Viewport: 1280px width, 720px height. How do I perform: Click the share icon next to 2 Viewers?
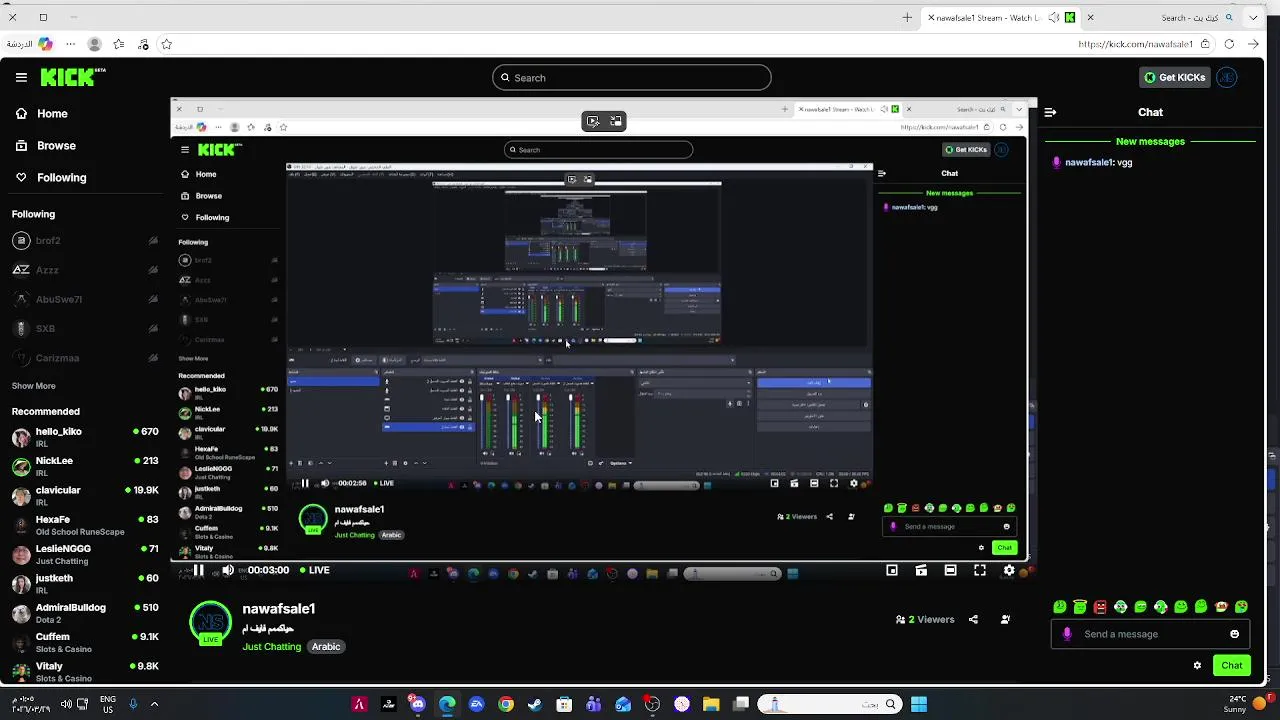[x=974, y=619]
